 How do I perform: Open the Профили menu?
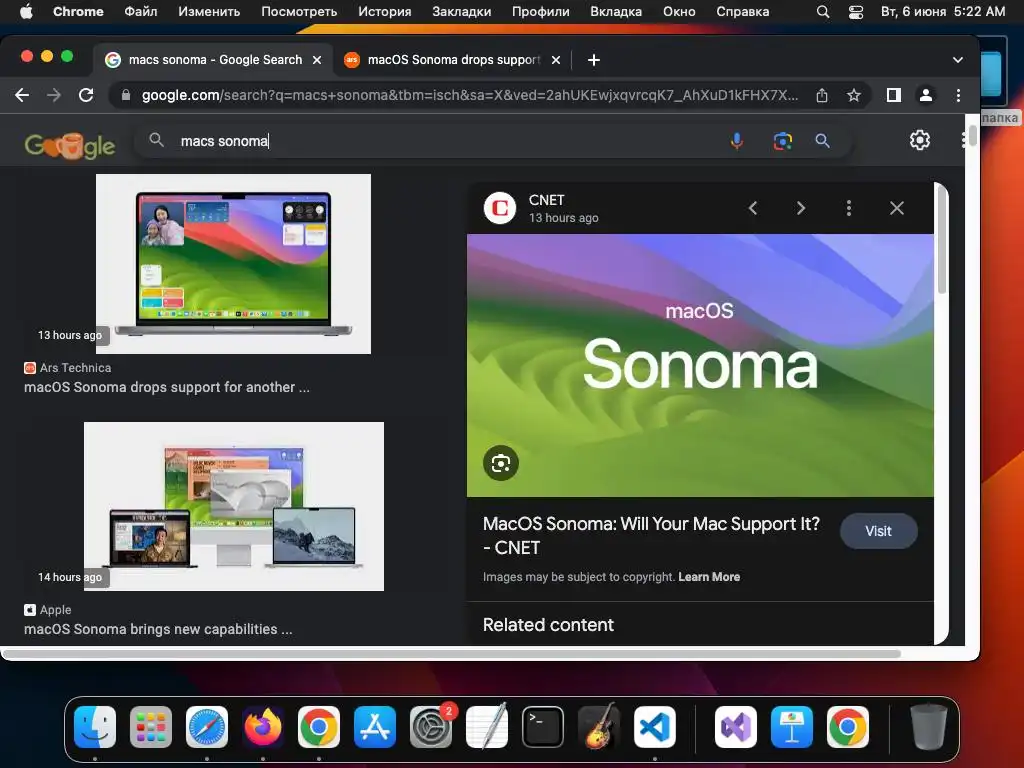(x=540, y=12)
